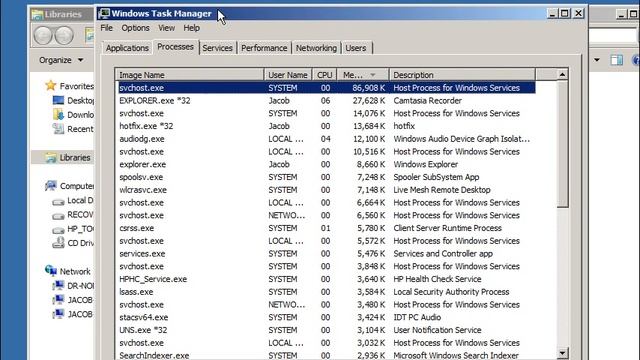The width and height of the screenshot is (640, 360).
Task: Select the RECOVERY drive icon
Action: (58, 216)
